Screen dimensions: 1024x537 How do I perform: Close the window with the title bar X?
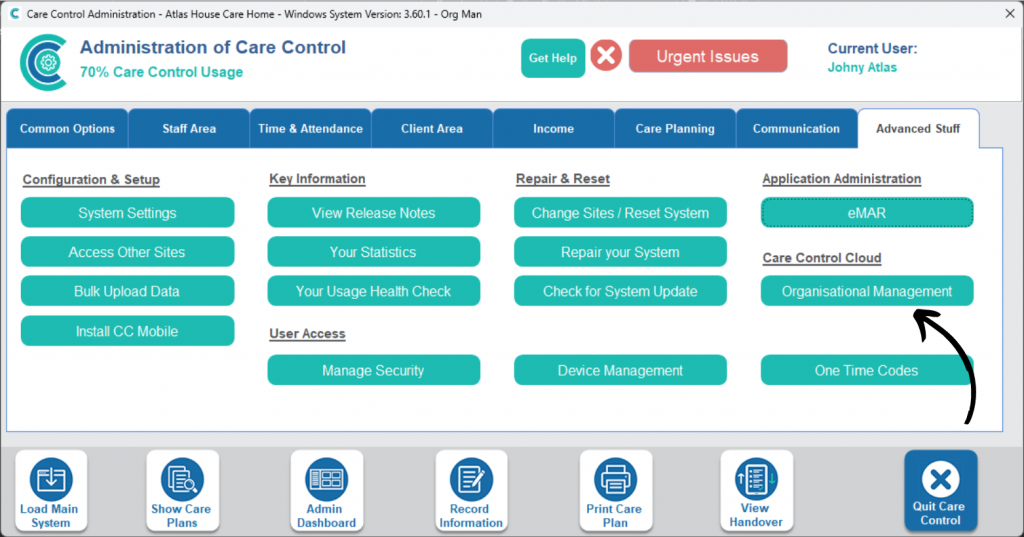tap(1009, 14)
